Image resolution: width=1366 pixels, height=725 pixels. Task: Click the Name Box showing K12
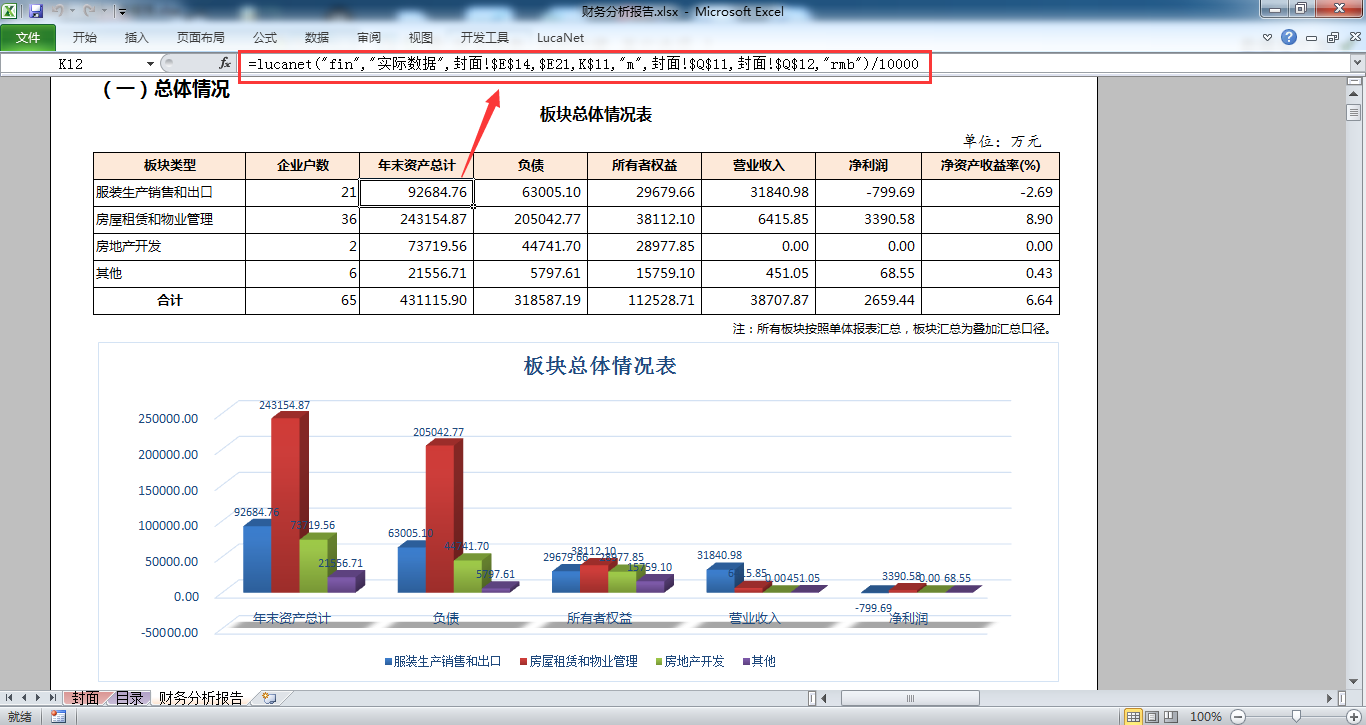click(72, 63)
